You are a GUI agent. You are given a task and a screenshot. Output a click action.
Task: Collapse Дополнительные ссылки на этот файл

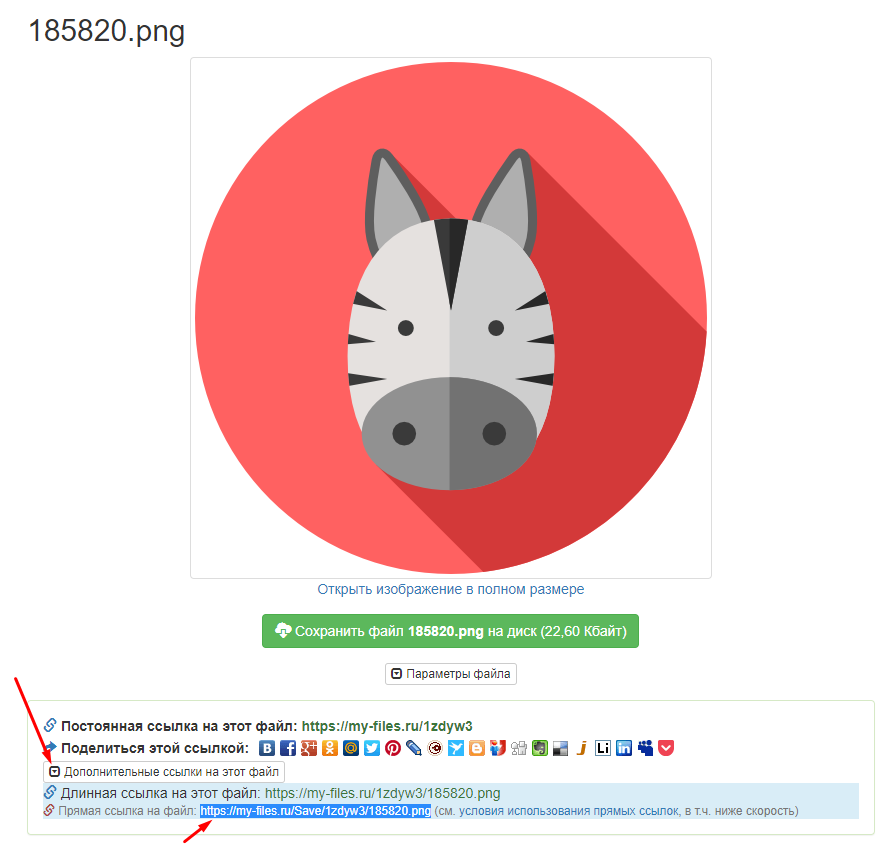(x=164, y=772)
